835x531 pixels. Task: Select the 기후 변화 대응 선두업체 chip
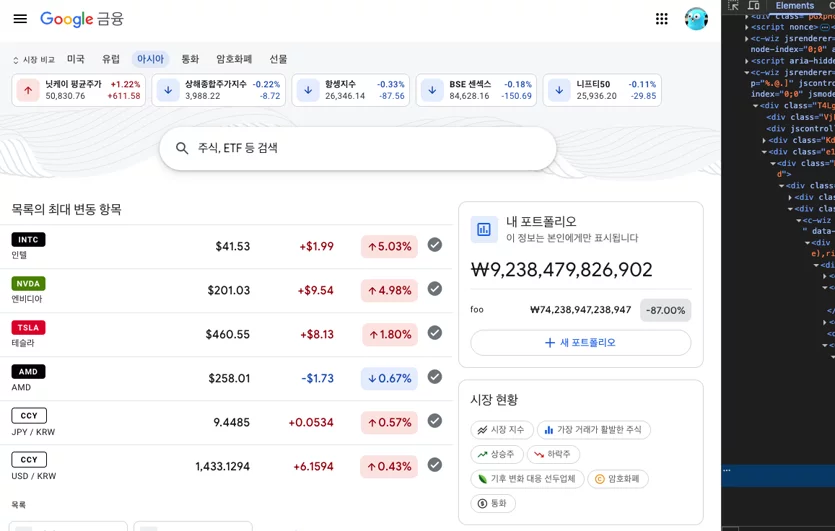(527, 479)
